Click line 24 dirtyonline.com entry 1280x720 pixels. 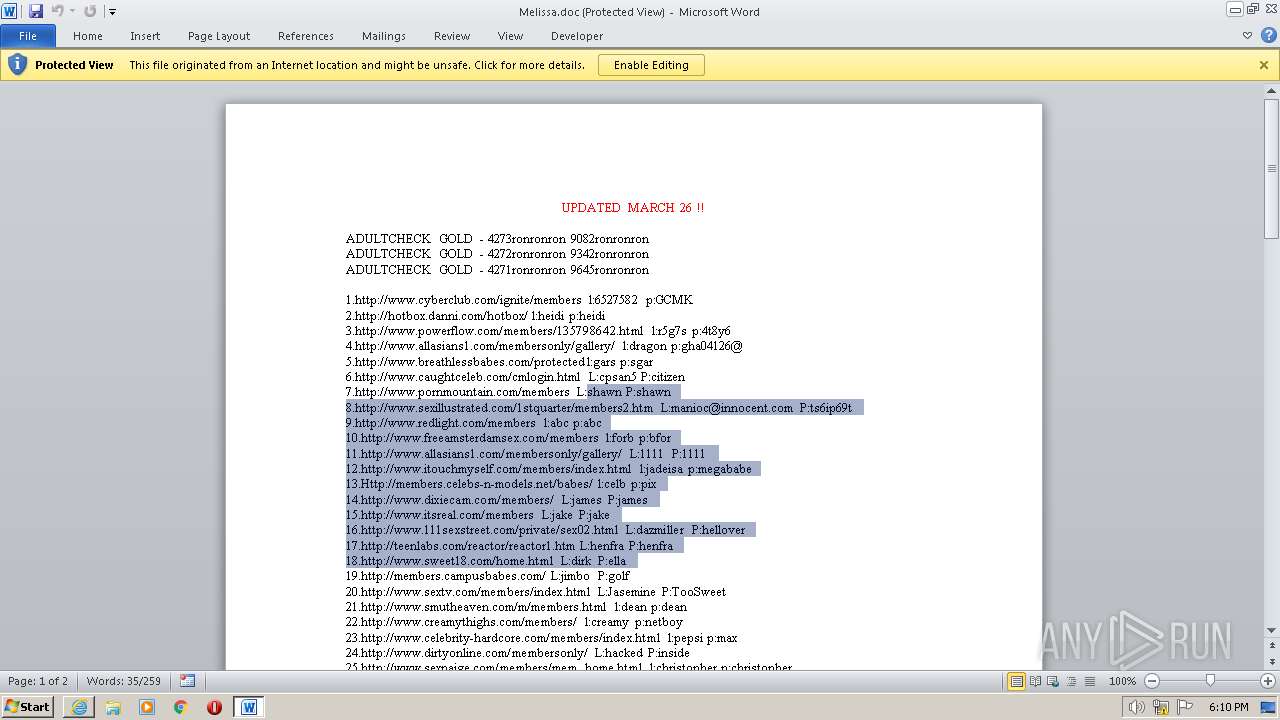pyautogui.click(x=518, y=653)
